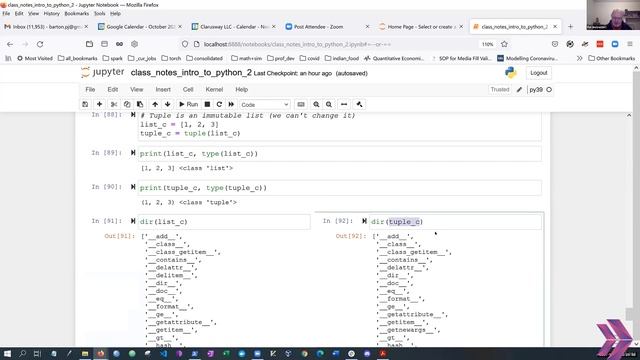Show more bookmarks with the chevron
The width and height of the screenshot is (640, 360).
click(x=579, y=58)
